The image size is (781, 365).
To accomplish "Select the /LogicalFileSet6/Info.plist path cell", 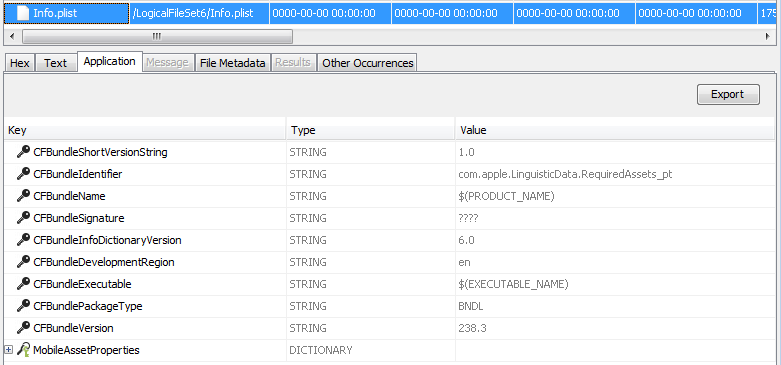I will pyautogui.click(x=199, y=13).
